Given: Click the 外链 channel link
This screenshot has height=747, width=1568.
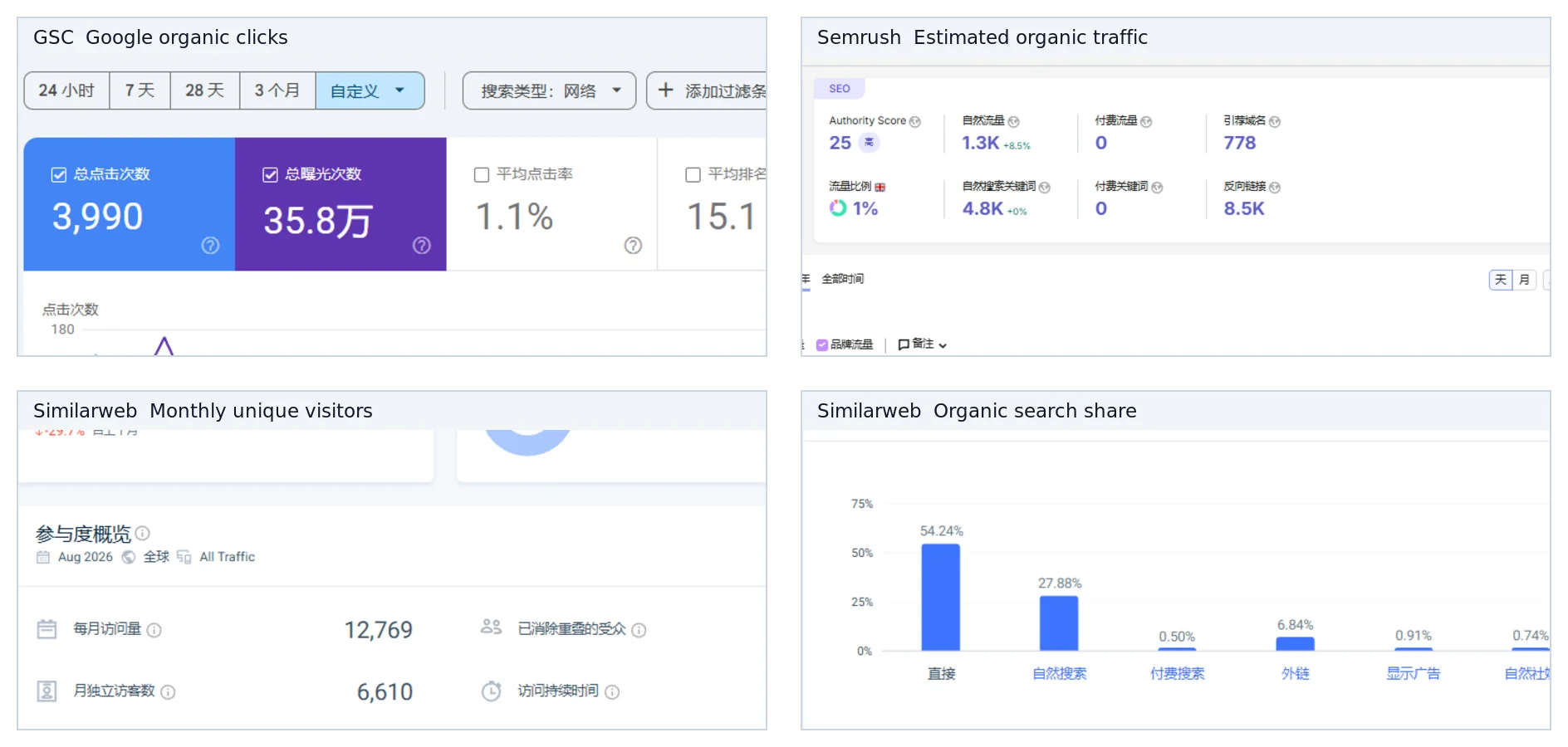Looking at the screenshot, I should click(x=1296, y=673).
